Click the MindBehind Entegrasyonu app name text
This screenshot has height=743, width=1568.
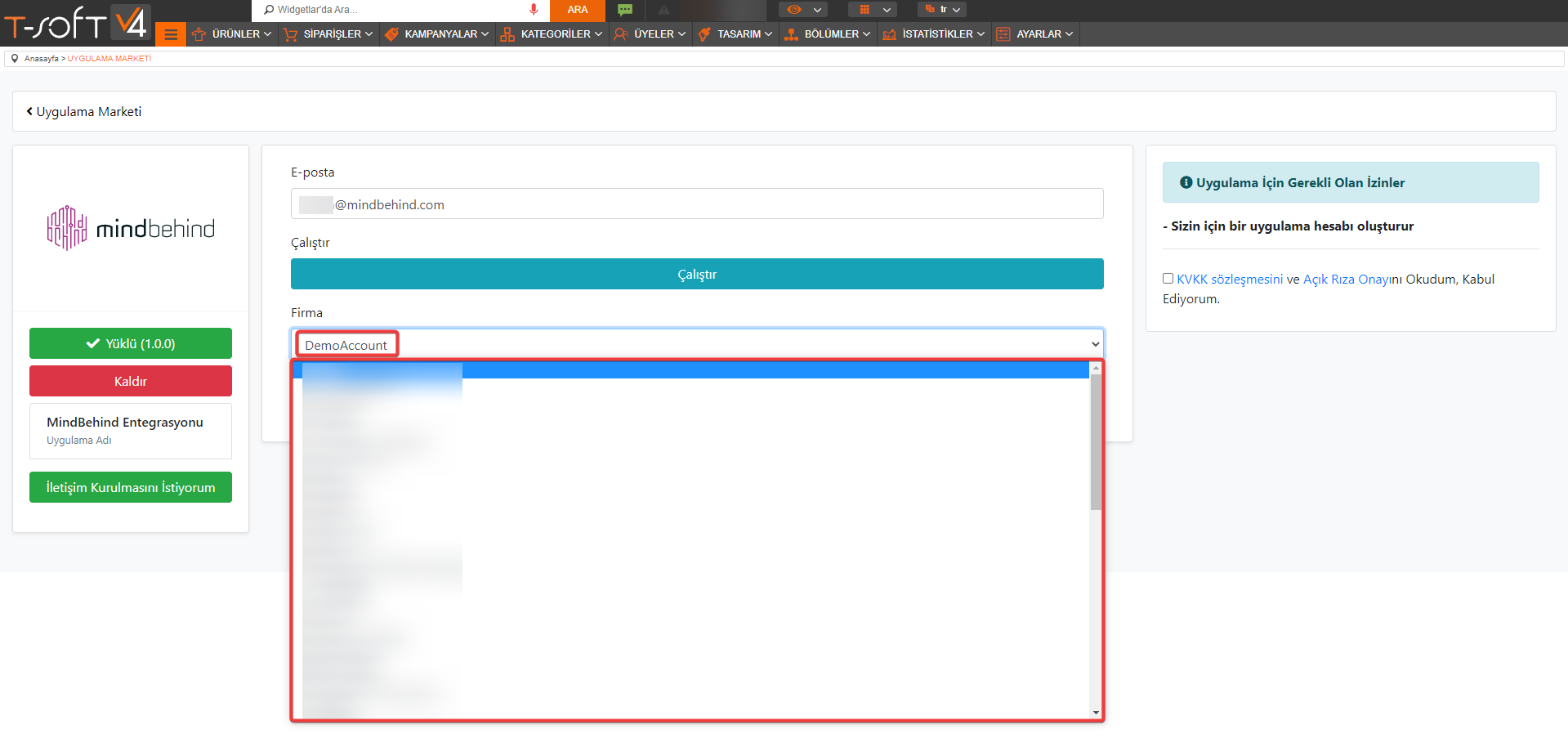tap(125, 422)
